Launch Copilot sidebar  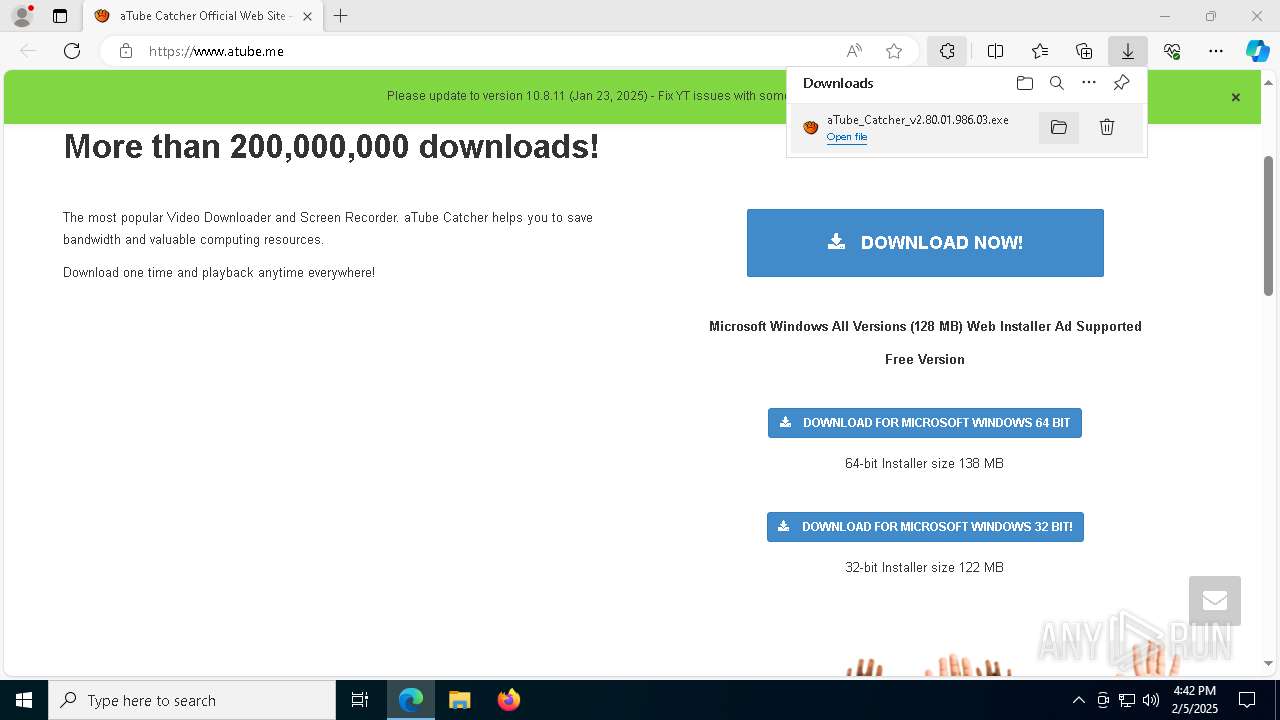tap(1257, 51)
